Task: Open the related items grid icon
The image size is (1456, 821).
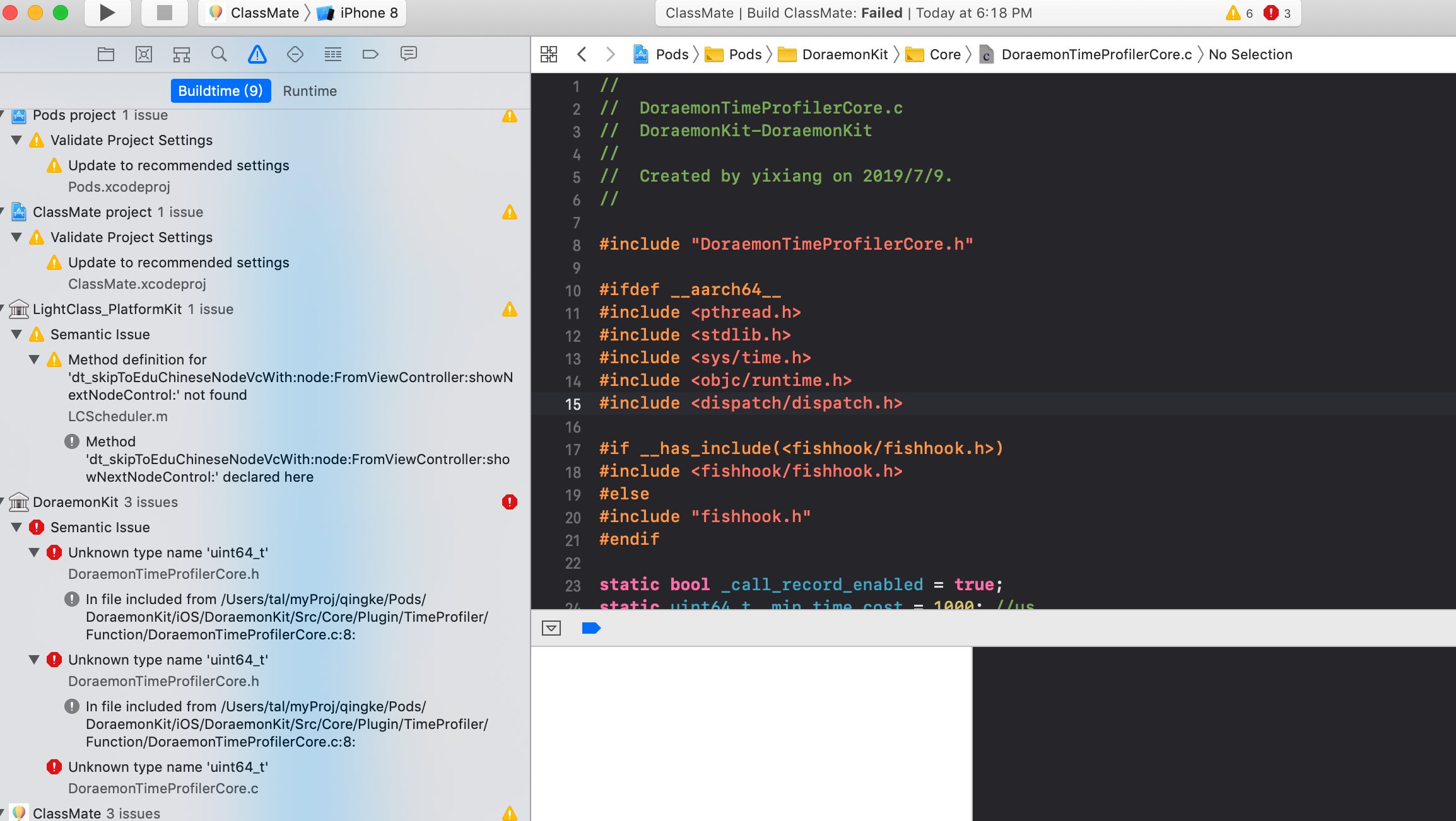Action: click(x=549, y=54)
